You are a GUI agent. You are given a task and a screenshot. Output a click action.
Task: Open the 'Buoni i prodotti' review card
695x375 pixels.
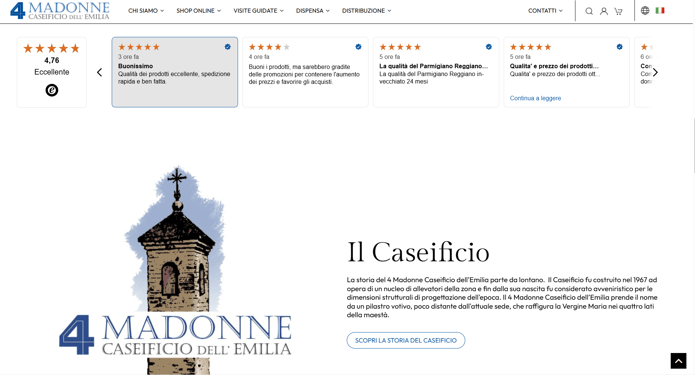point(305,72)
